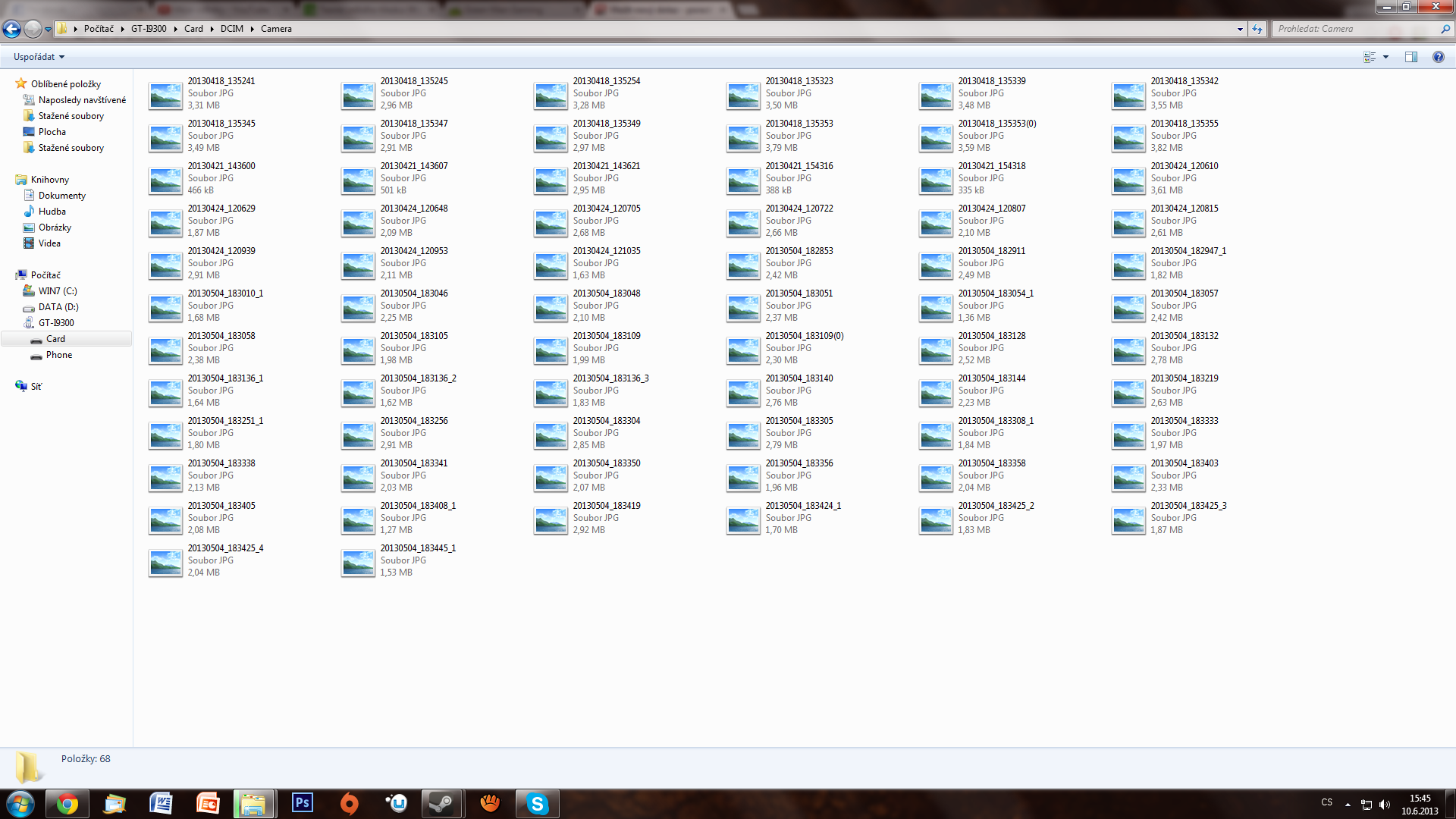Open view options dropdown arrow

point(1385,57)
